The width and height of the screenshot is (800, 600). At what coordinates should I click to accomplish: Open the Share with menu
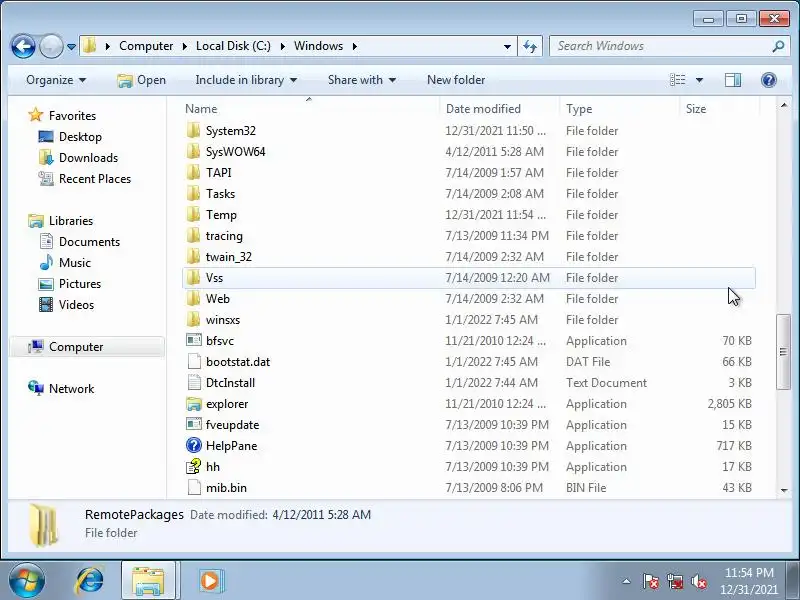(x=362, y=80)
